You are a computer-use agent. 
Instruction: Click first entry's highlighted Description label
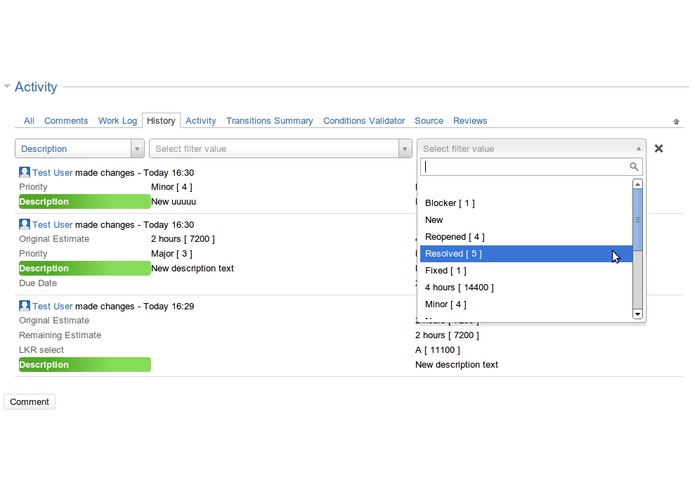coord(85,202)
